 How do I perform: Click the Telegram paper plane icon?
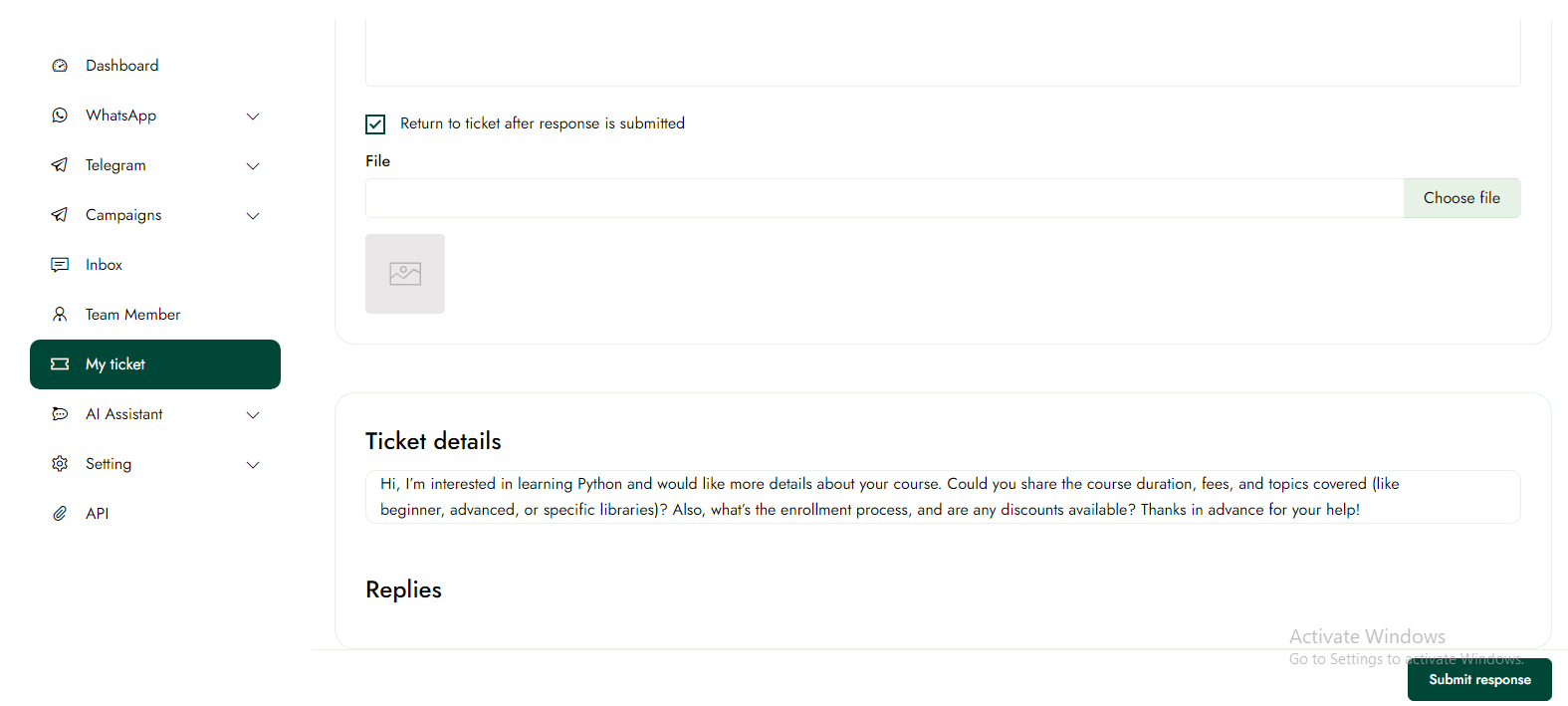point(60,165)
